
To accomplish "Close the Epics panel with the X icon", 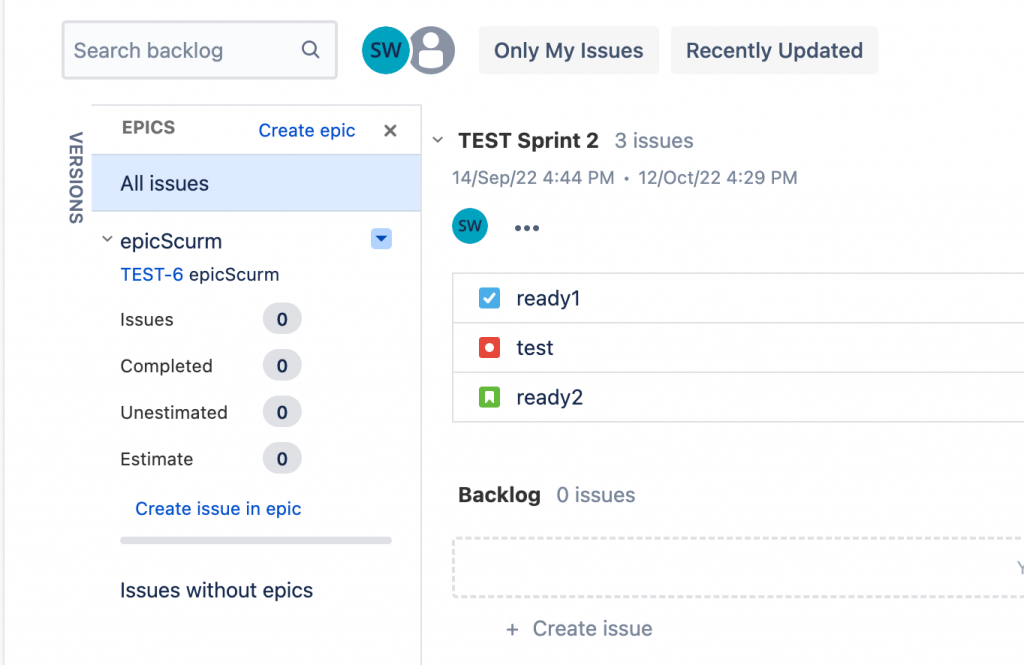I will (x=391, y=130).
